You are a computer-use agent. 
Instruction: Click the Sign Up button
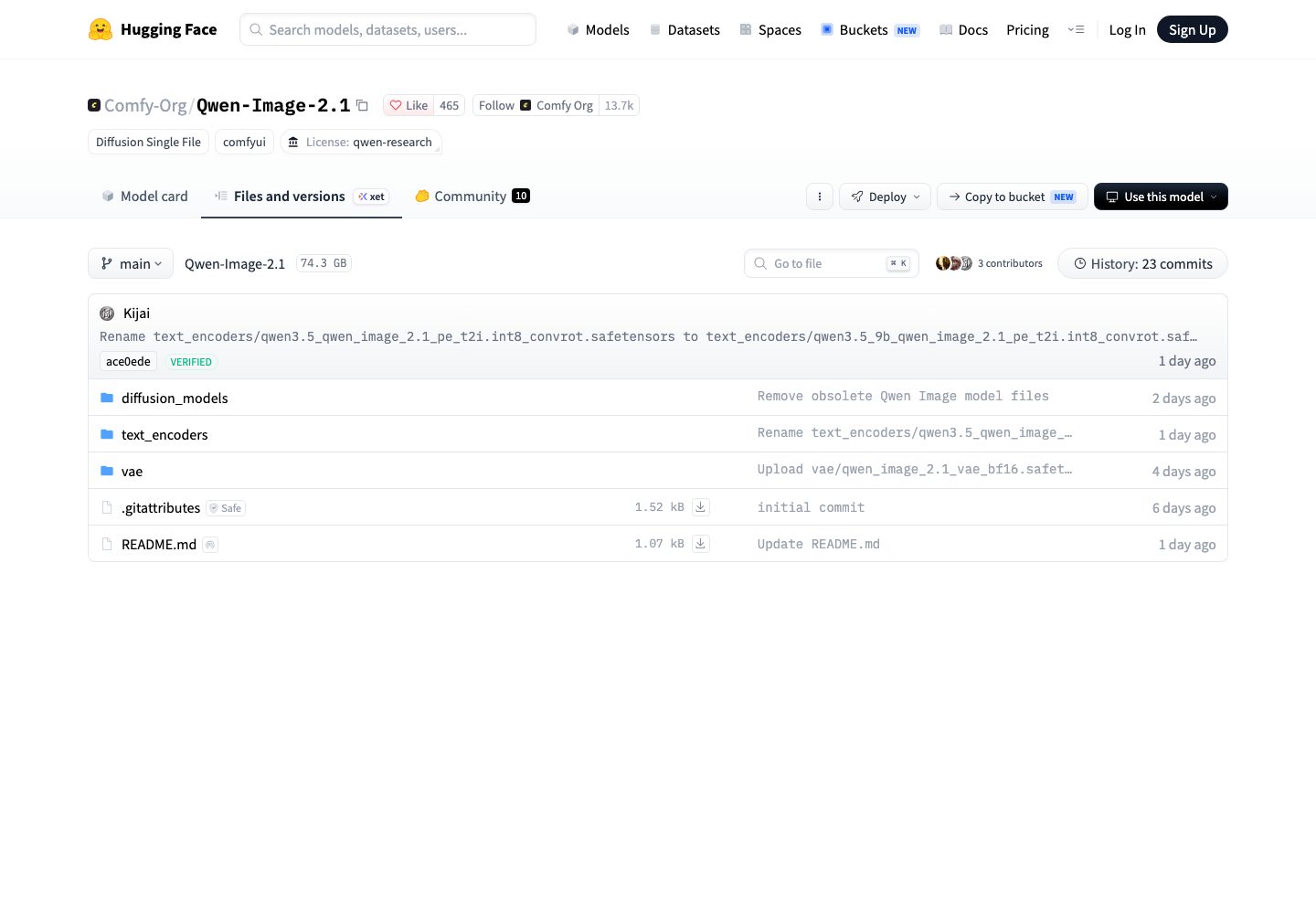click(x=1193, y=30)
